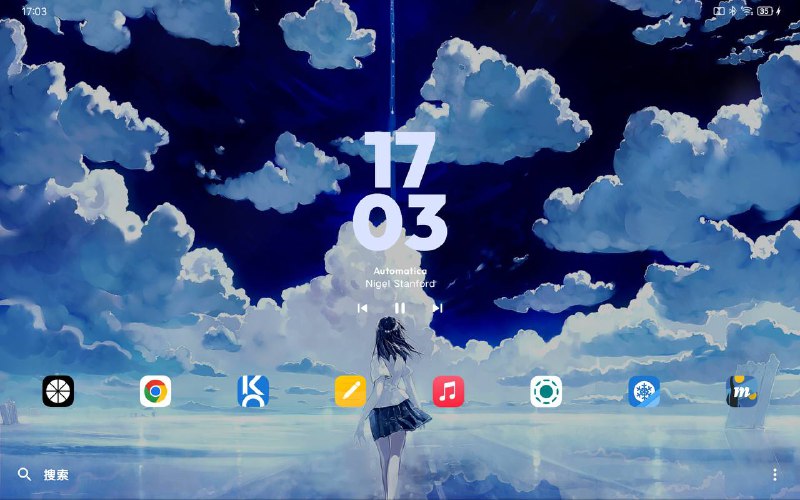Open the green dashed circle app icon
This screenshot has width=800, height=500.
pyautogui.click(x=546, y=391)
